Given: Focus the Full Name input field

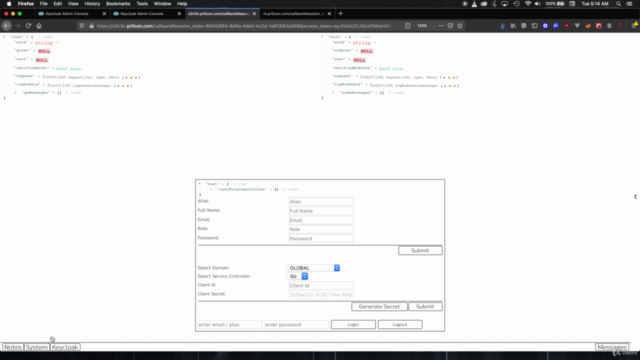Looking at the screenshot, I should (321, 211).
